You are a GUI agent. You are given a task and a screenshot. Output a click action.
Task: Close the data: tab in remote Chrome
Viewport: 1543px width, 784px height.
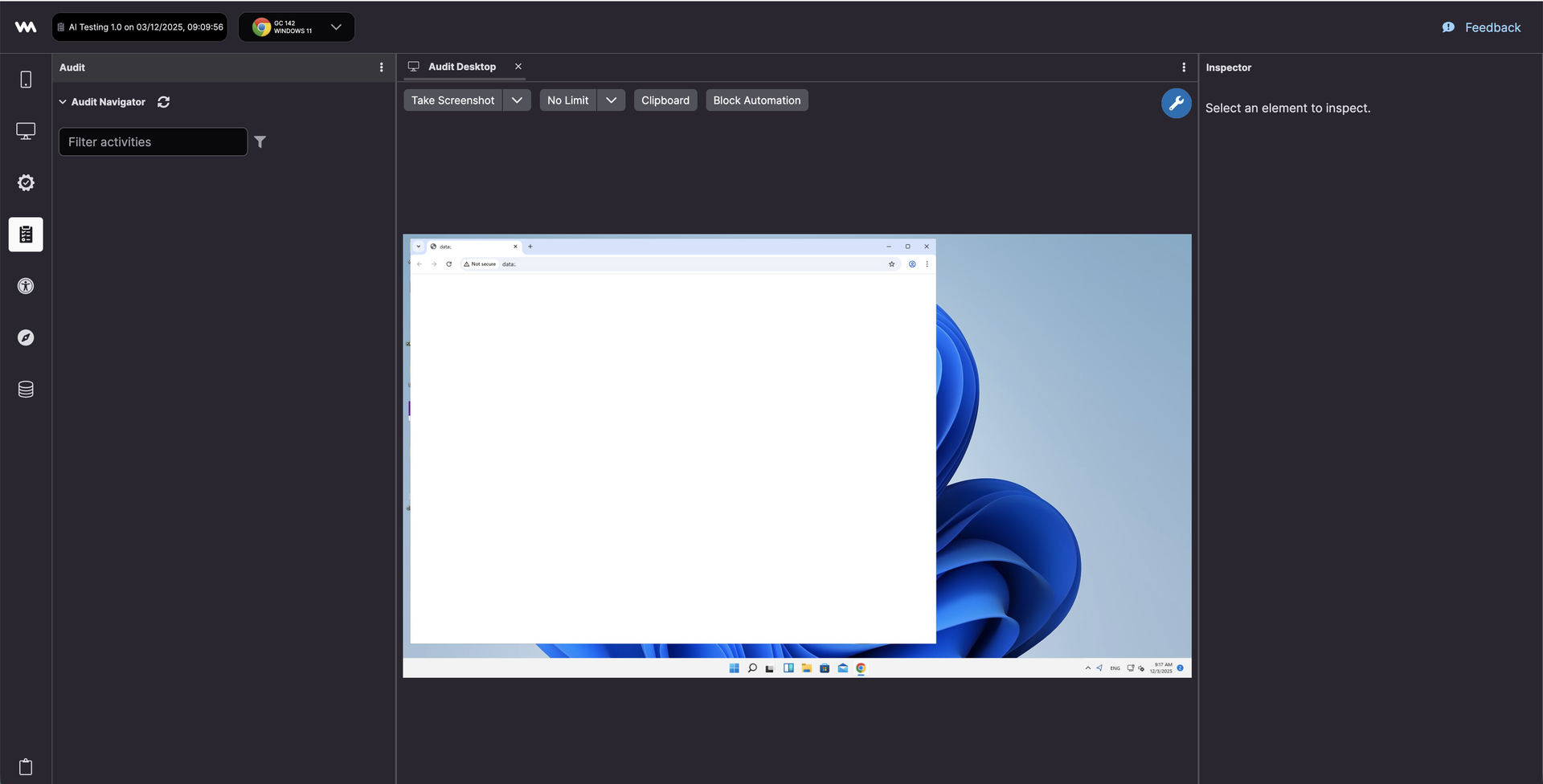point(516,247)
